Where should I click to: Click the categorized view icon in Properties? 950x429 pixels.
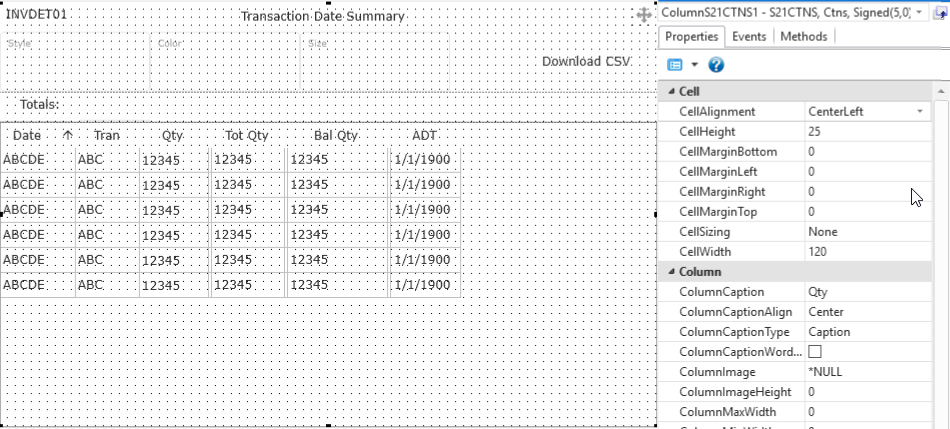[674, 65]
